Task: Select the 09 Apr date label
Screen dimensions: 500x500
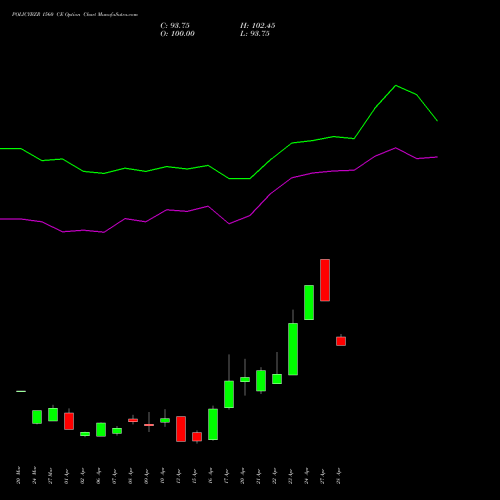Action: (x=146, y=475)
